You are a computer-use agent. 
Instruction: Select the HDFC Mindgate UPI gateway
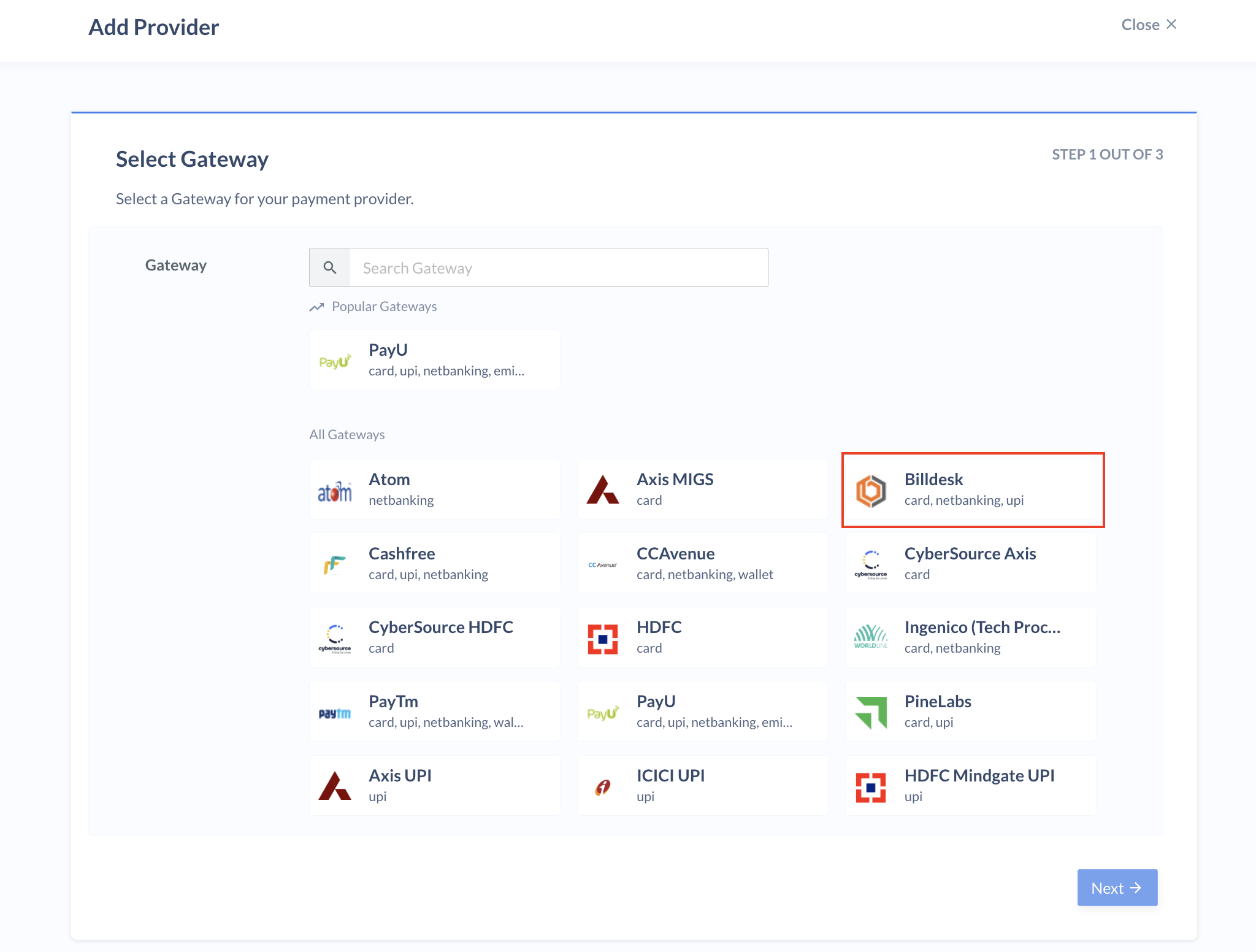coord(971,785)
